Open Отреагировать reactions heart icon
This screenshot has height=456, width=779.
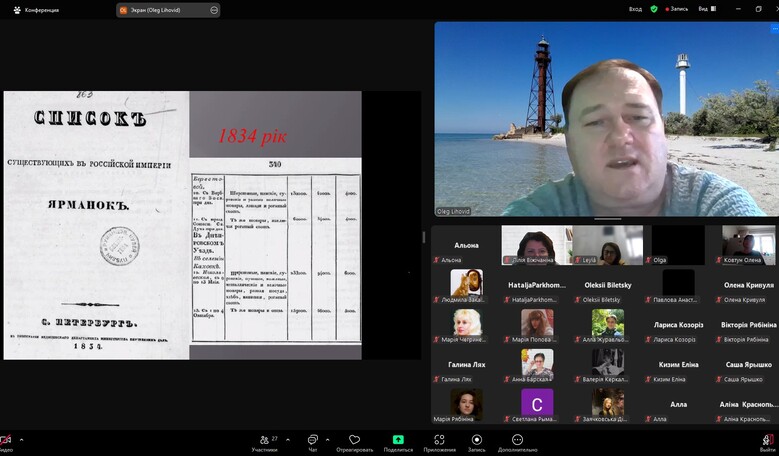click(x=354, y=443)
